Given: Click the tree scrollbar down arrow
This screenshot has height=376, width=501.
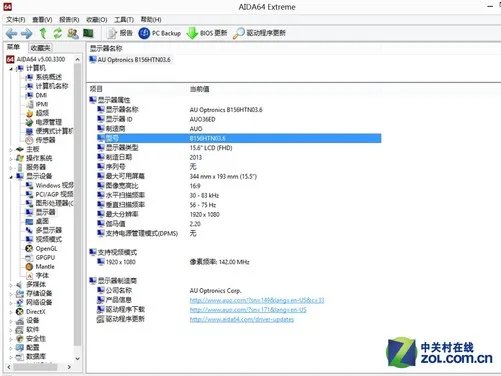Looking at the screenshot, I should (78, 359).
